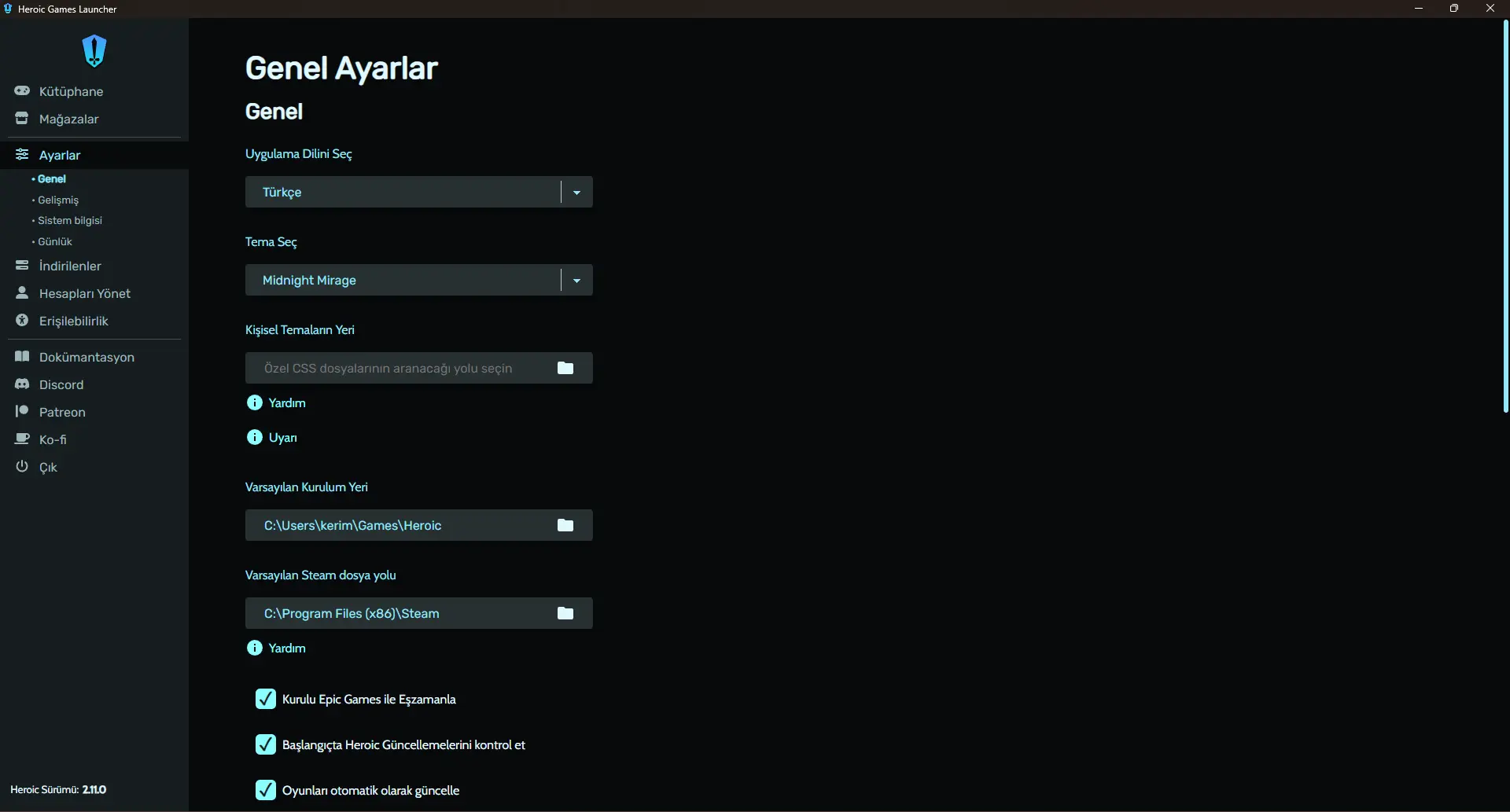Click the İndirilenler downloads icon

(22, 265)
